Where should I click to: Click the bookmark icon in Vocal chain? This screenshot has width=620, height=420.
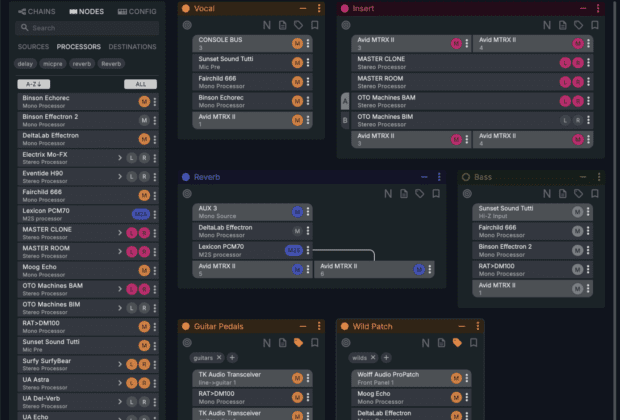click(315, 25)
